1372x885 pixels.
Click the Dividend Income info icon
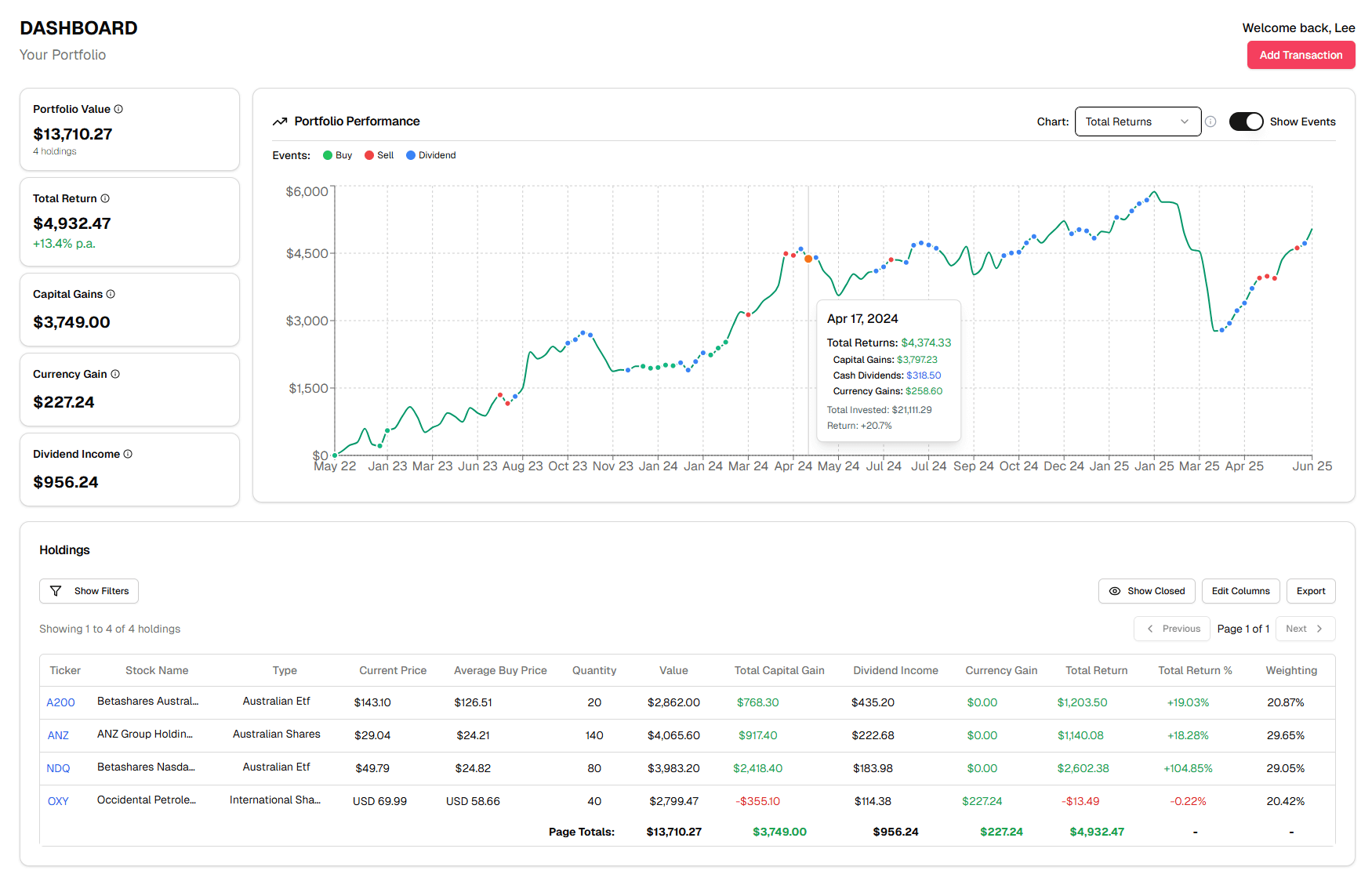click(129, 454)
